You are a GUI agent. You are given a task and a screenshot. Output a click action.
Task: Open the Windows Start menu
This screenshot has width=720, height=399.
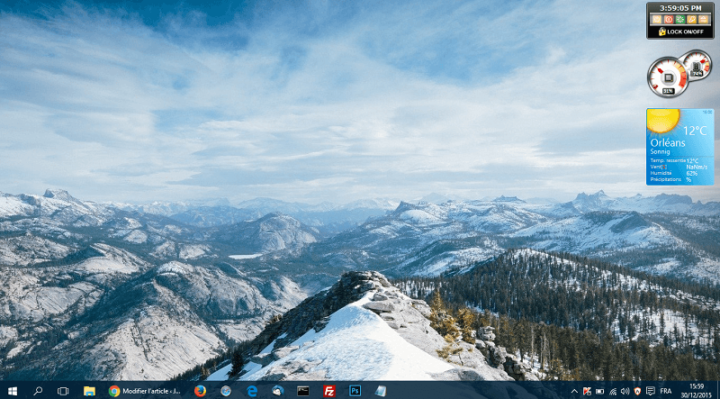pyautogui.click(x=12, y=391)
